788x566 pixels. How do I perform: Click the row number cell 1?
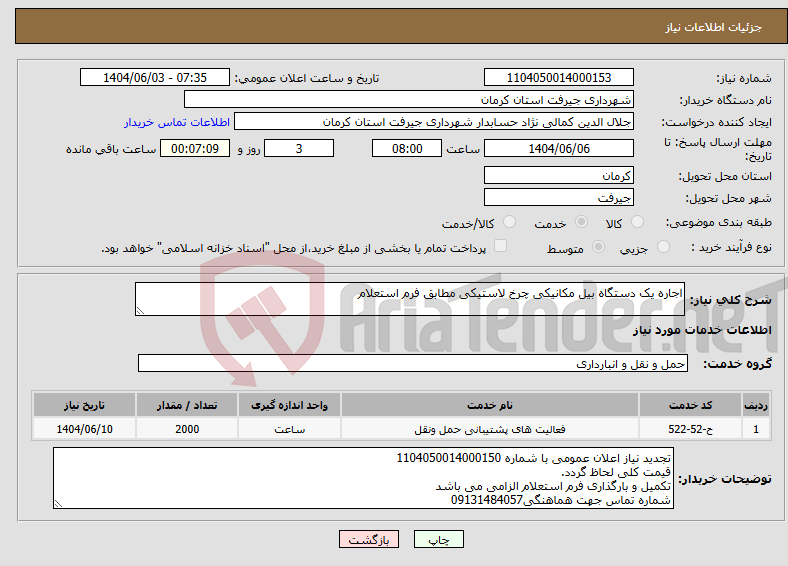tap(756, 429)
